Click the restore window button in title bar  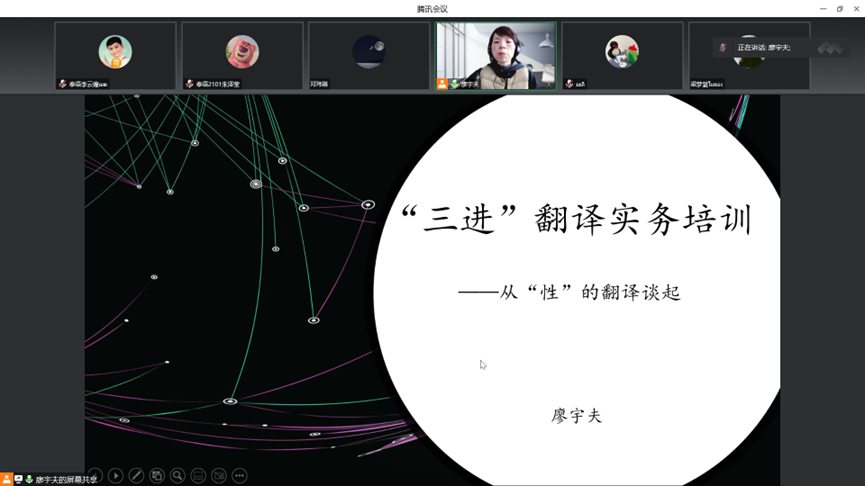tap(839, 8)
